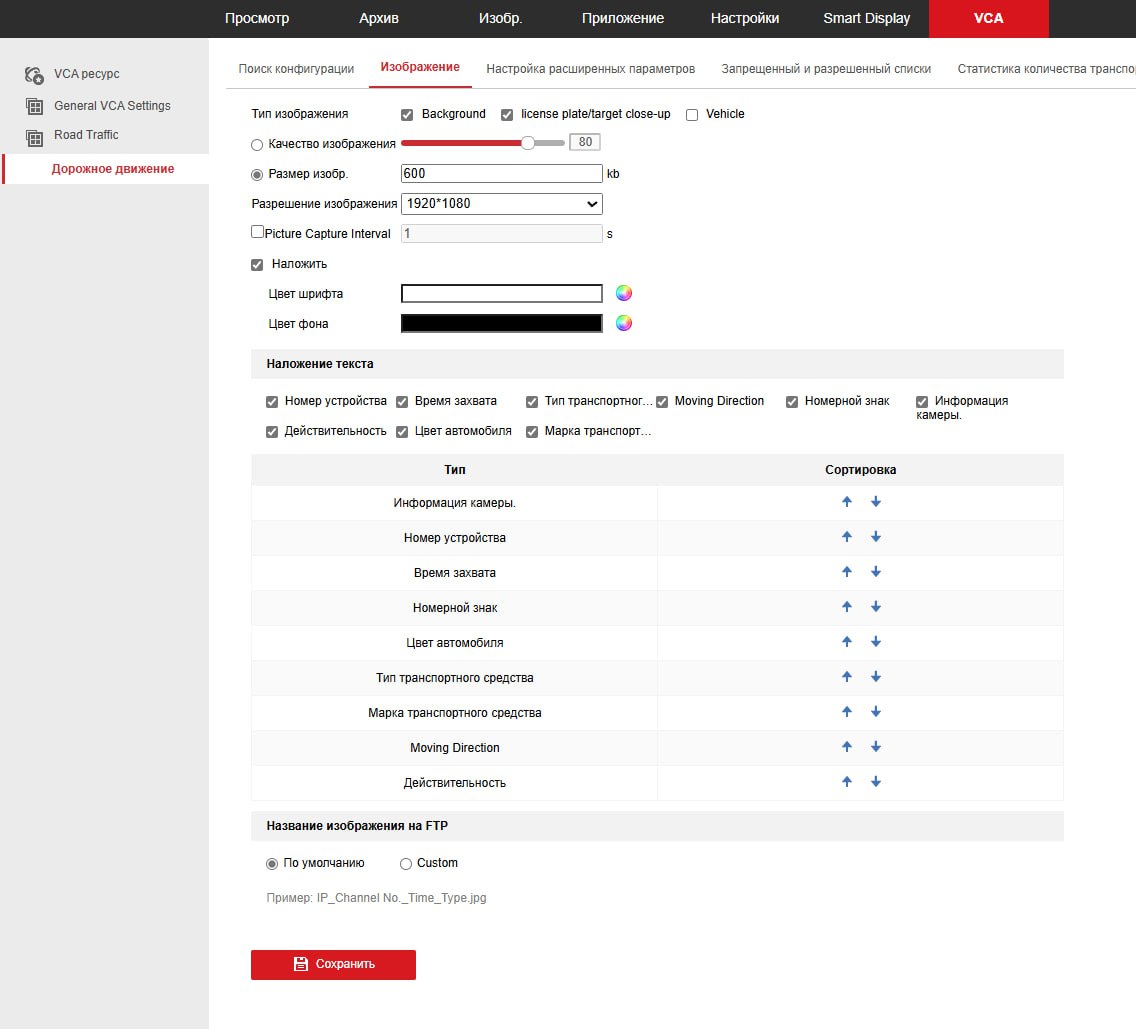Open General VCA Settings link
The width and height of the screenshot is (1136, 1029).
pyautogui.click(x=112, y=106)
